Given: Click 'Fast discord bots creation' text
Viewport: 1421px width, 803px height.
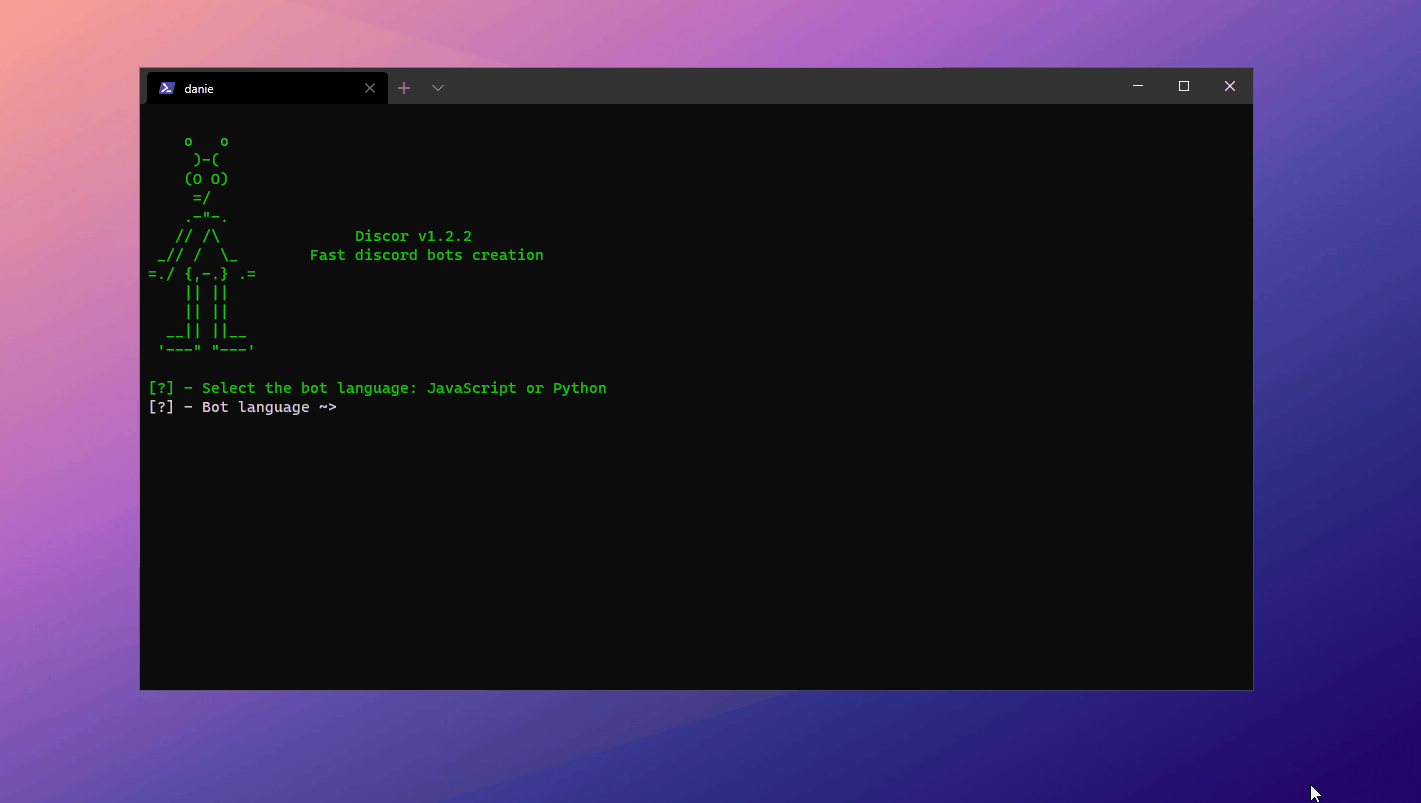Looking at the screenshot, I should (x=427, y=255).
